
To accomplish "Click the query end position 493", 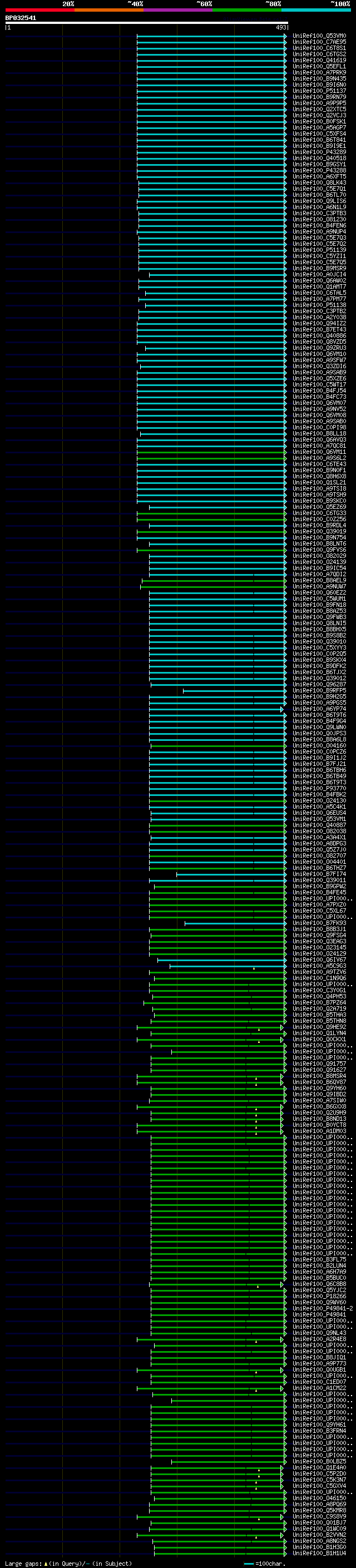I will (x=280, y=27).
